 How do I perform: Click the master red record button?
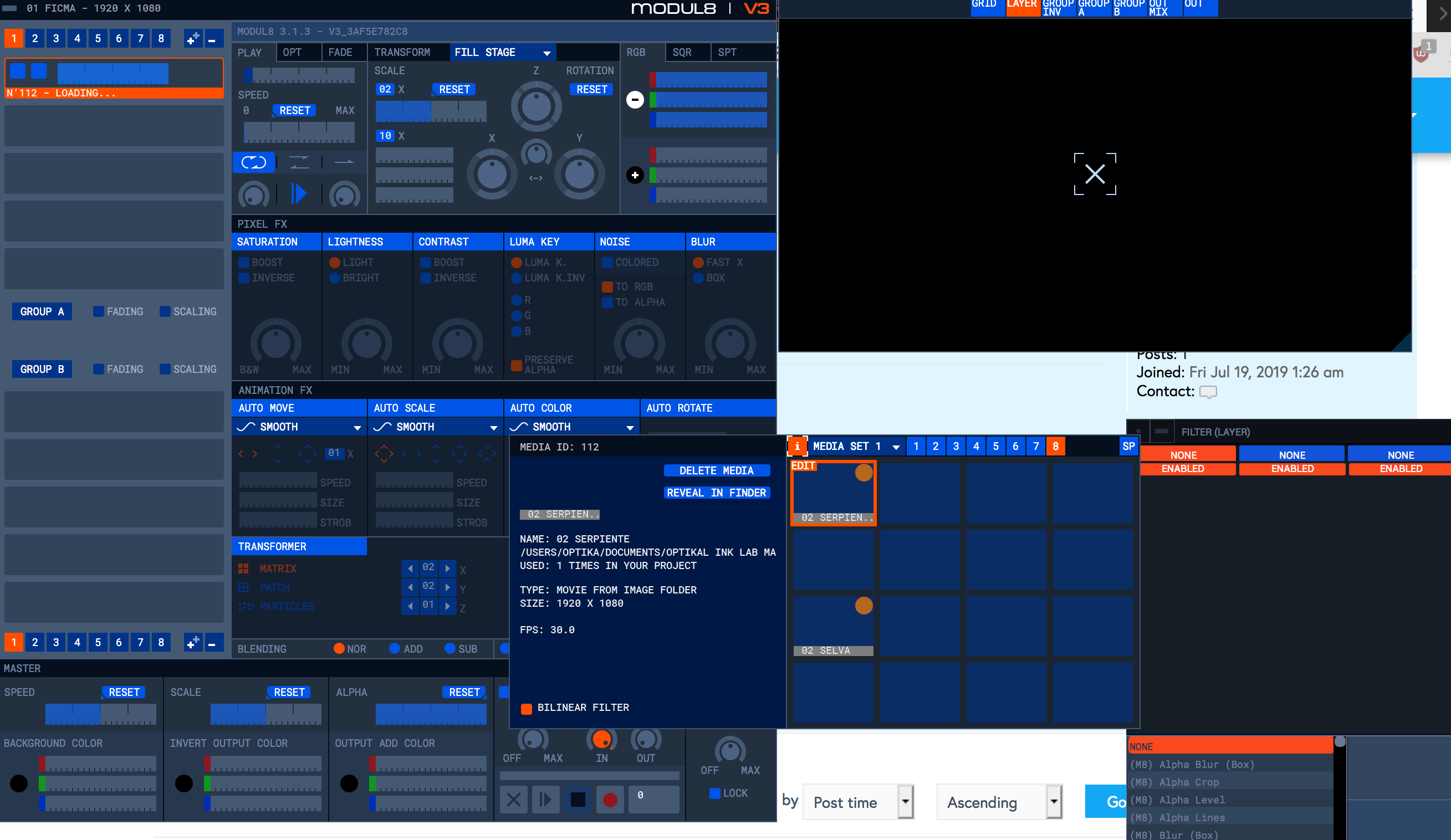pyautogui.click(x=610, y=799)
